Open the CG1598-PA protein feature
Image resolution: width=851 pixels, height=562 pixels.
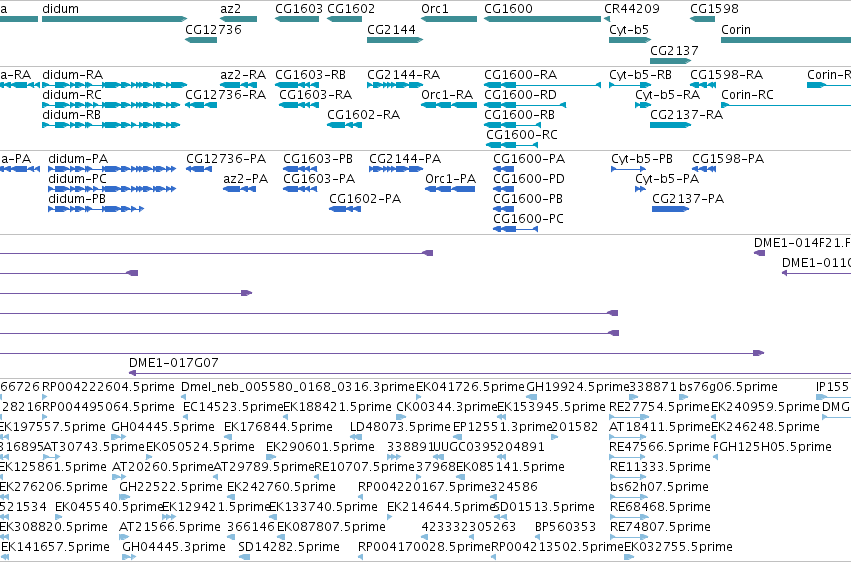[704, 169]
